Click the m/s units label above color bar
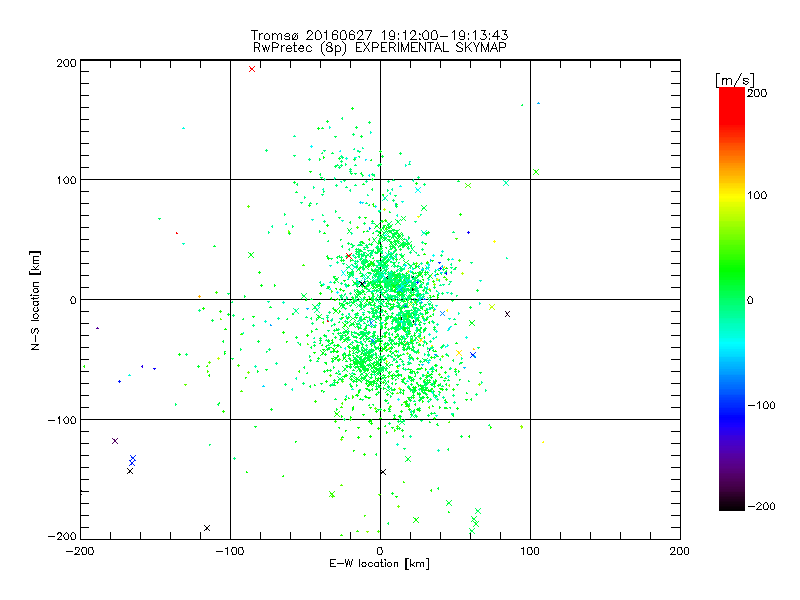 click(735, 80)
